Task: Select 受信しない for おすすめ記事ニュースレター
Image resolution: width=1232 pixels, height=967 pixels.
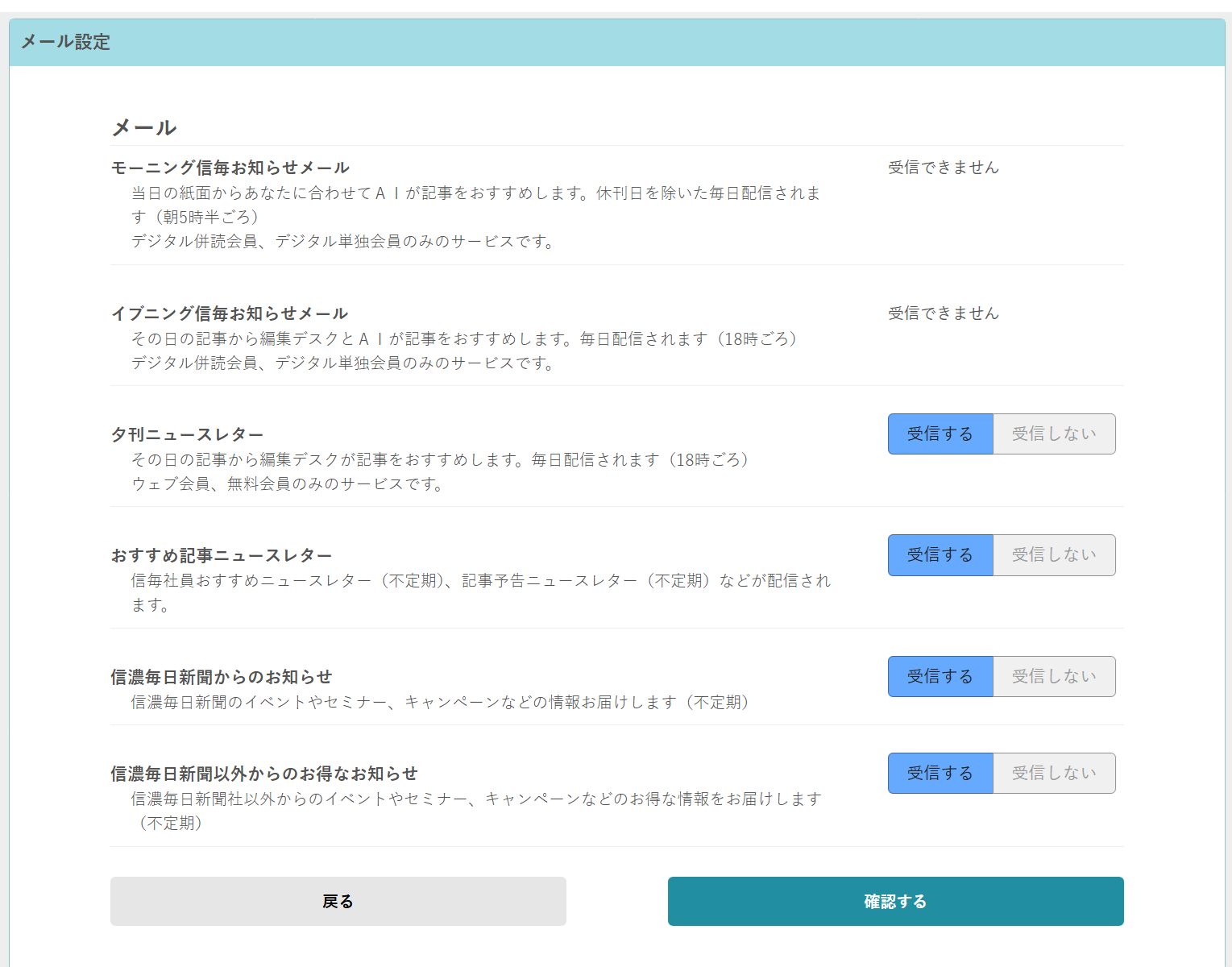Action: coord(1054,555)
